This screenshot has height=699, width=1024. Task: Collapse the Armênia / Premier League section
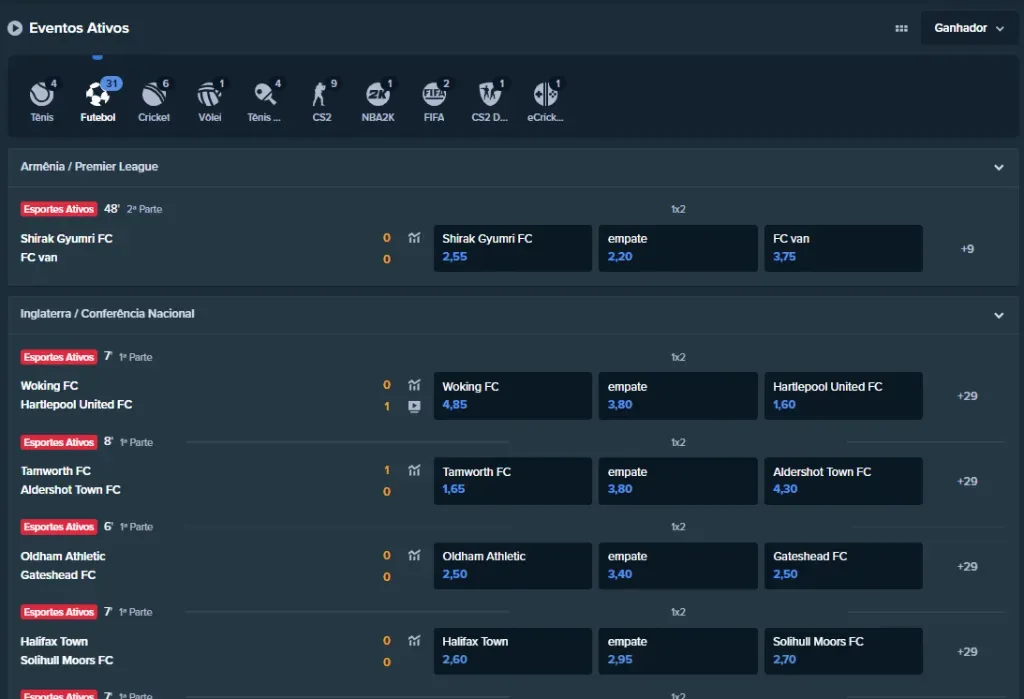click(998, 168)
